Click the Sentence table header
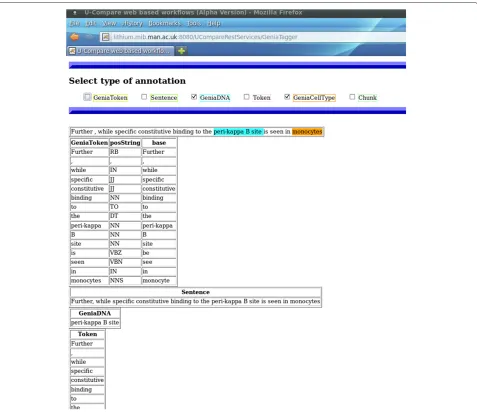 [x=196, y=292]
